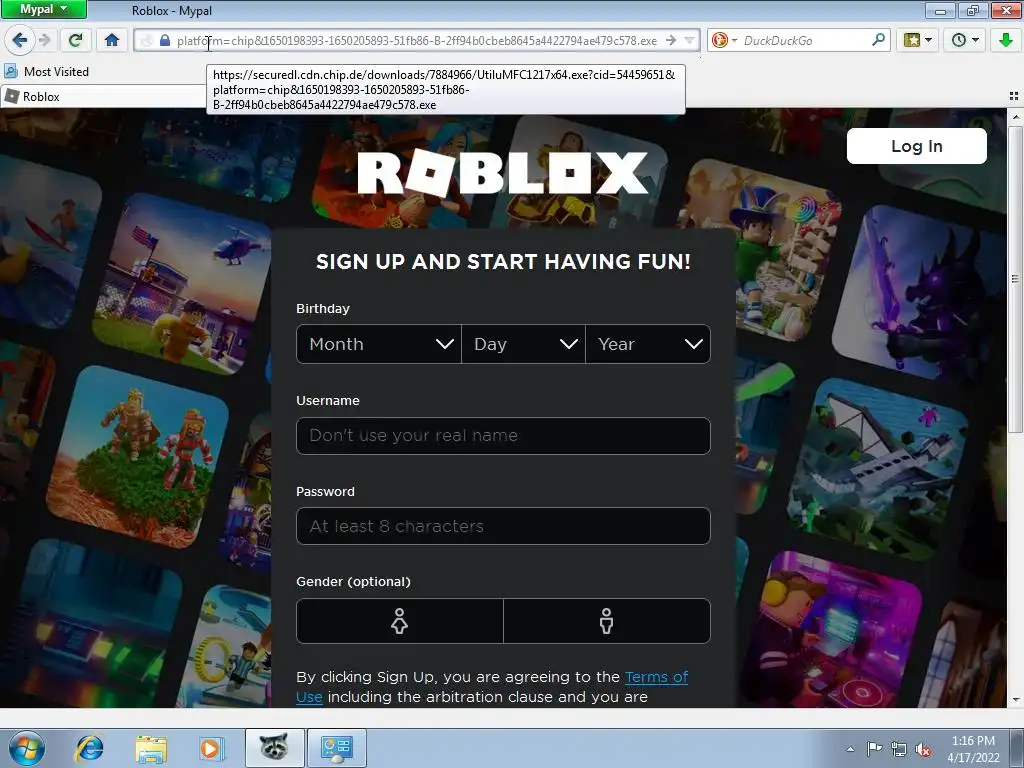Open the Month birthday dropdown

[379, 344]
